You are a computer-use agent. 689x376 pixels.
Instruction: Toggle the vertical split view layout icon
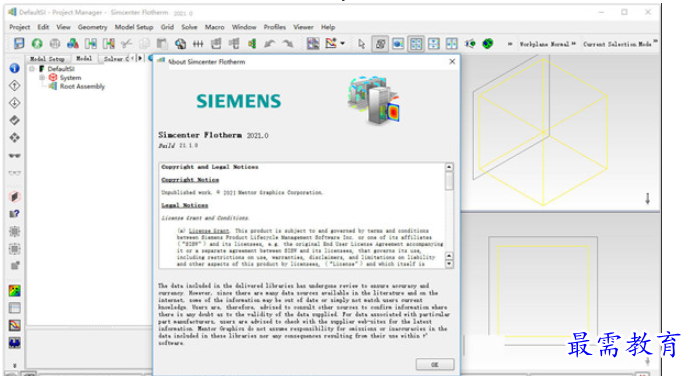click(x=451, y=44)
